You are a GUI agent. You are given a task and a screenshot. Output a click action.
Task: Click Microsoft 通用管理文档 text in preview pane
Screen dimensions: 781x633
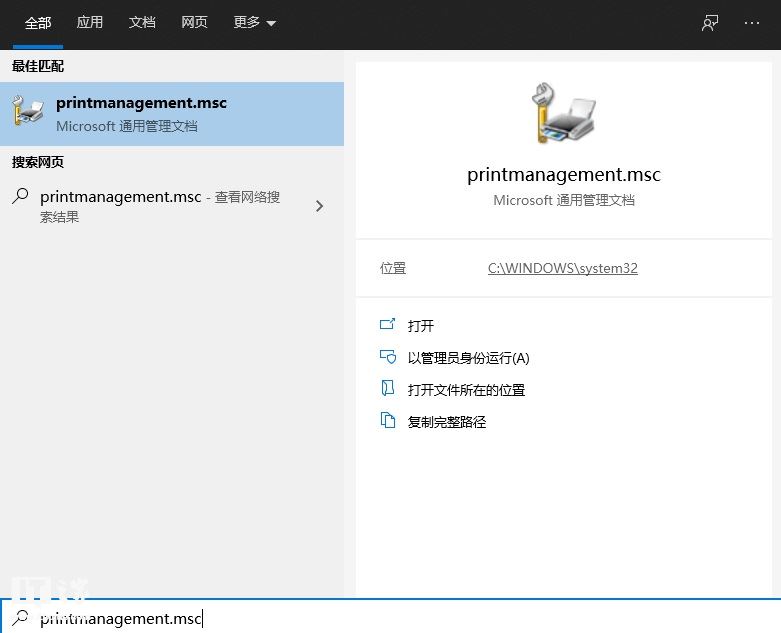[564, 200]
